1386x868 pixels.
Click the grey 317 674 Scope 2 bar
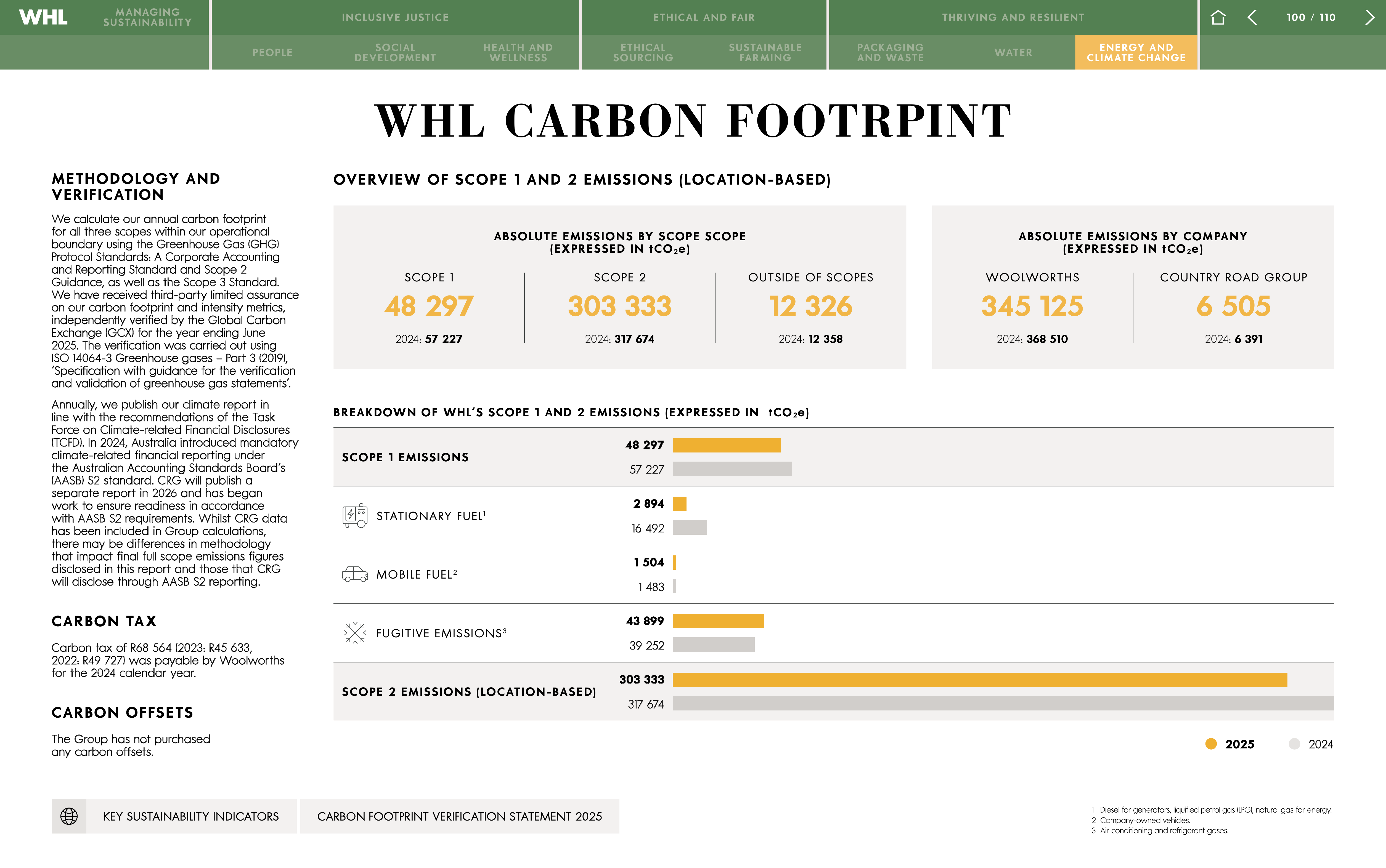click(x=1003, y=703)
